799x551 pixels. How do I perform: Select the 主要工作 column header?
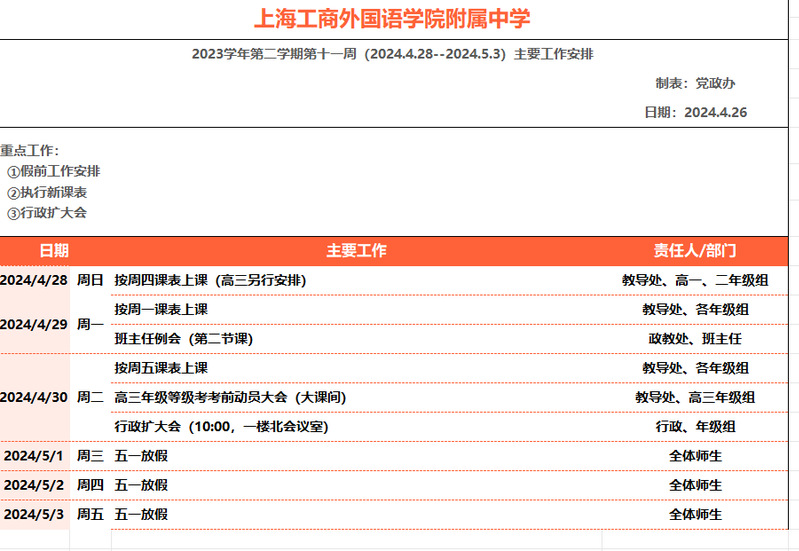tap(356, 250)
